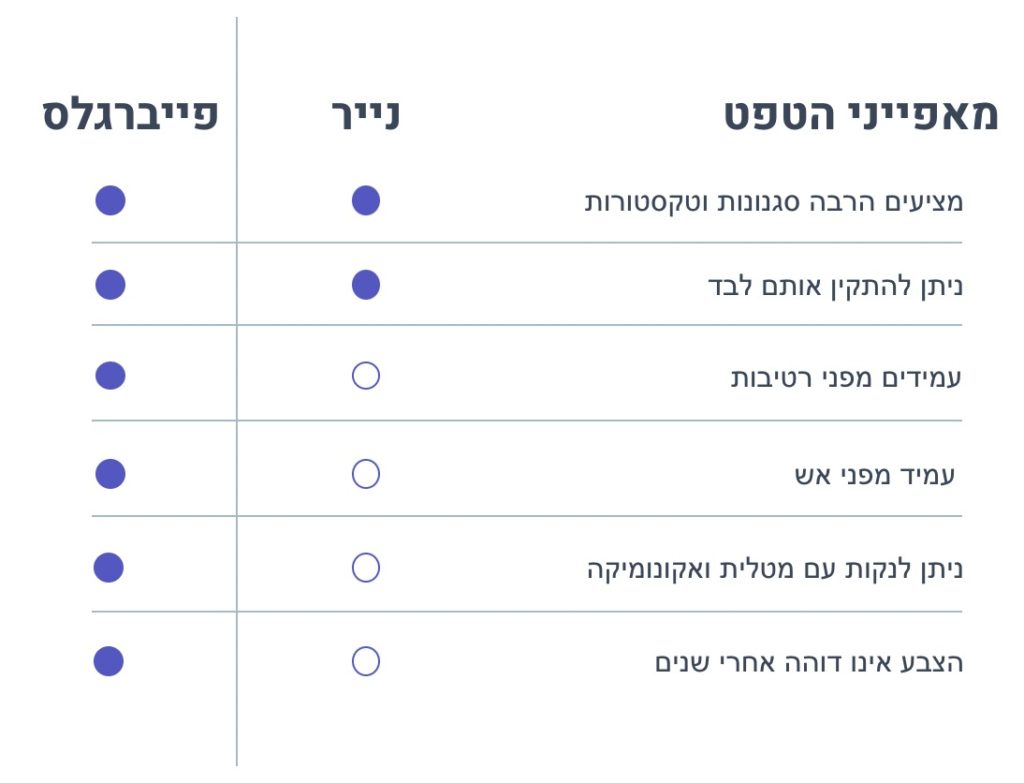Click filled dot for פייברגלס in מטלית ואקונומיקה row
1024x783 pixels.
[x=109, y=568]
